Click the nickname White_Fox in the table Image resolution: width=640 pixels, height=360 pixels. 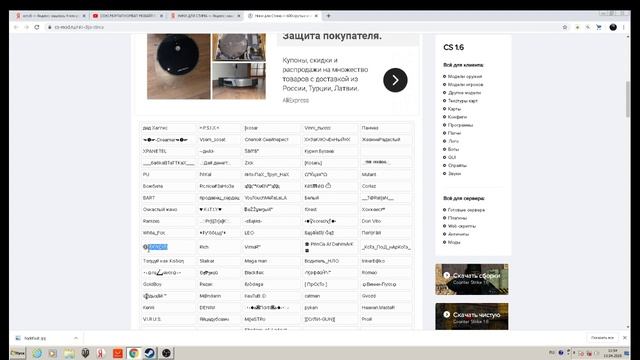point(154,233)
